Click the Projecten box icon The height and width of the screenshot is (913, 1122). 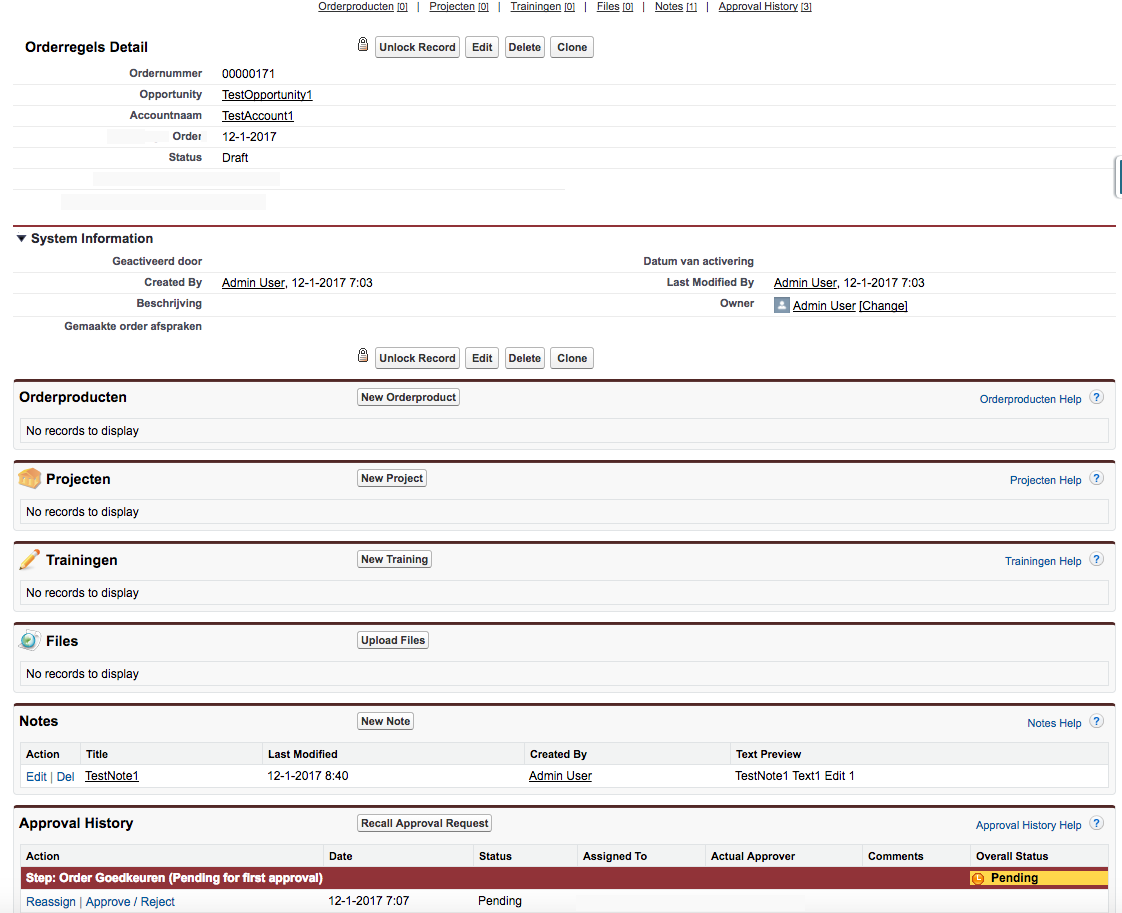(29, 478)
